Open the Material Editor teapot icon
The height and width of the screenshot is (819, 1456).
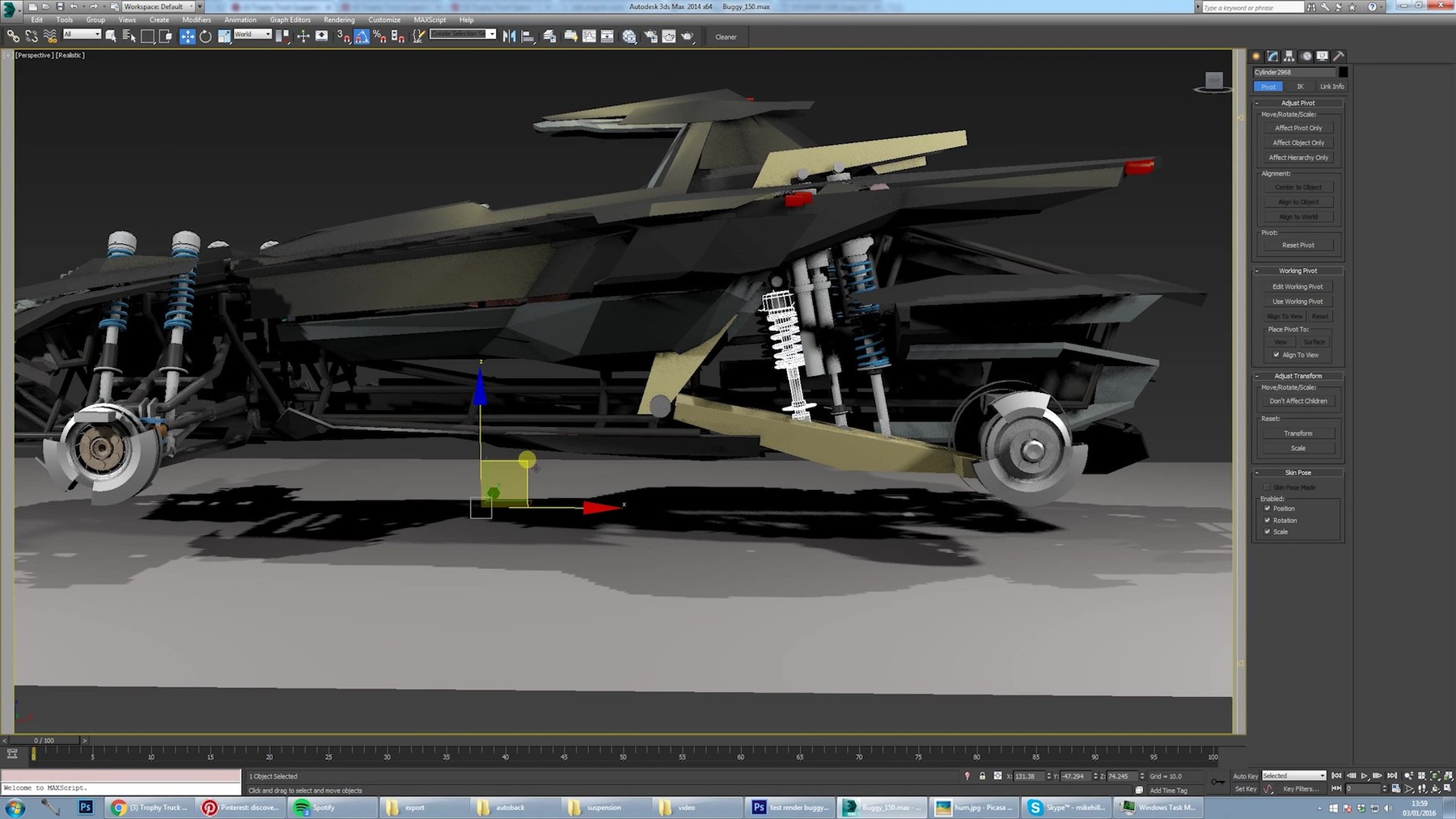668,36
